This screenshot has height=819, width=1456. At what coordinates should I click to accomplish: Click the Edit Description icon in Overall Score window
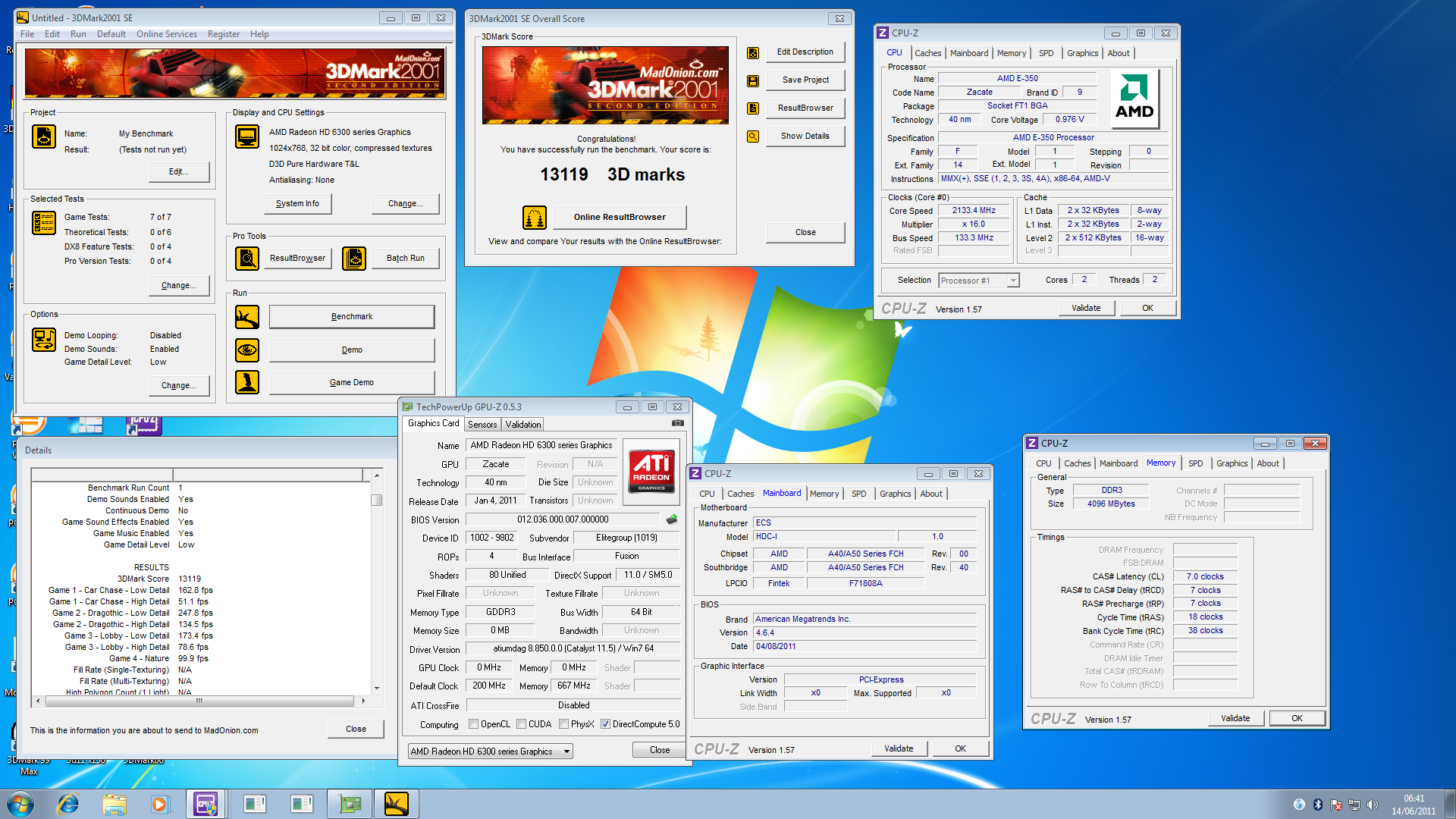click(x=753, y=53)
